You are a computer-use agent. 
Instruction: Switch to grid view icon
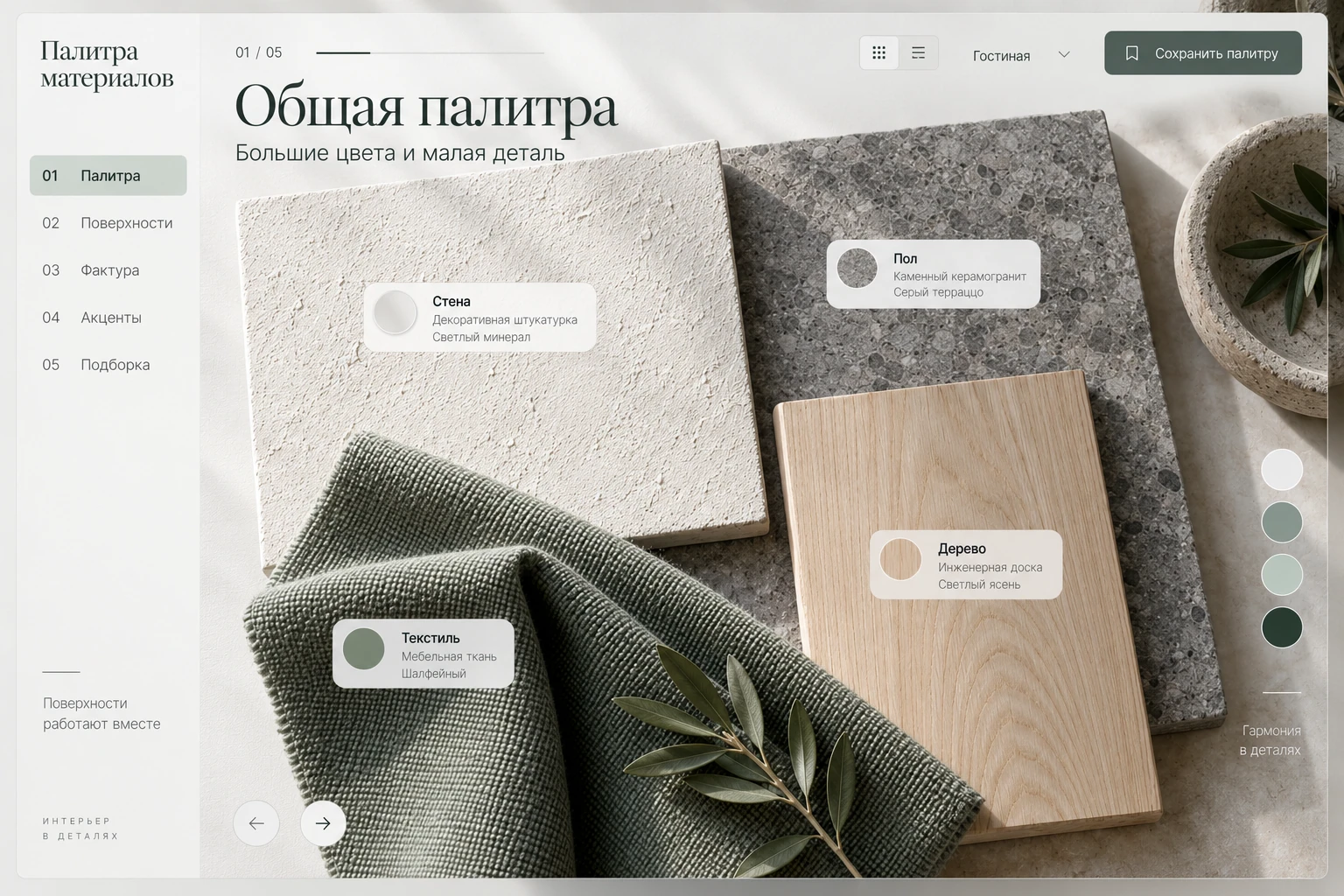[x=879, y=53]
